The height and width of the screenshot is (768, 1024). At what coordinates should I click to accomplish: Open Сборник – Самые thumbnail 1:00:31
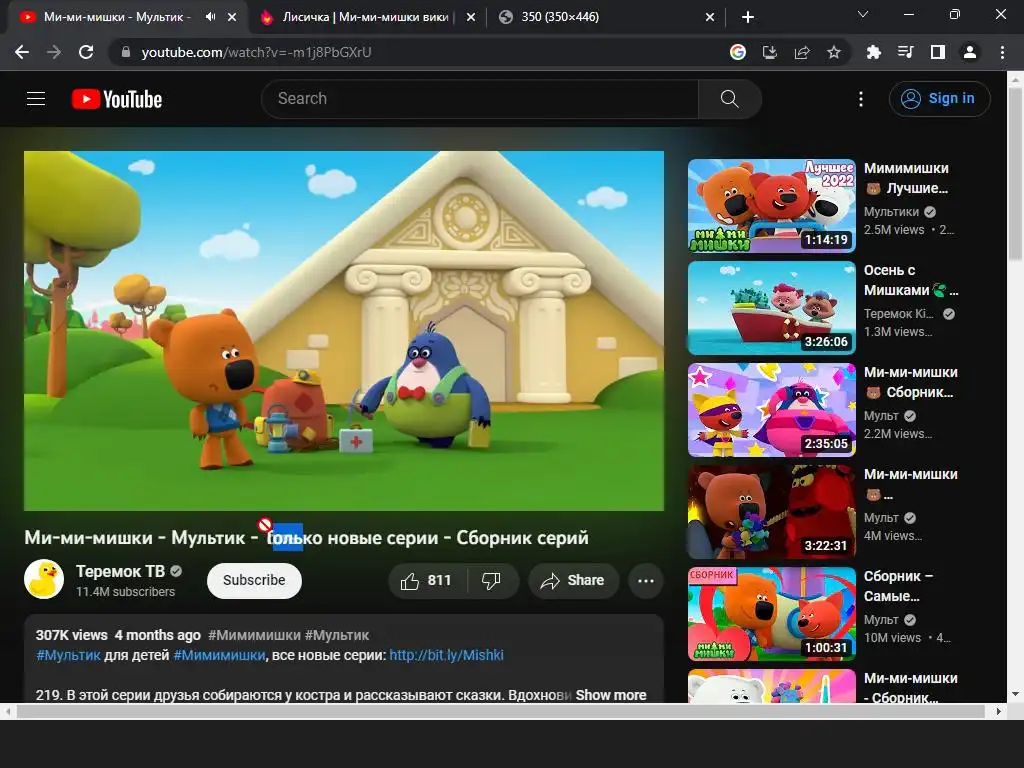[772, 614]
